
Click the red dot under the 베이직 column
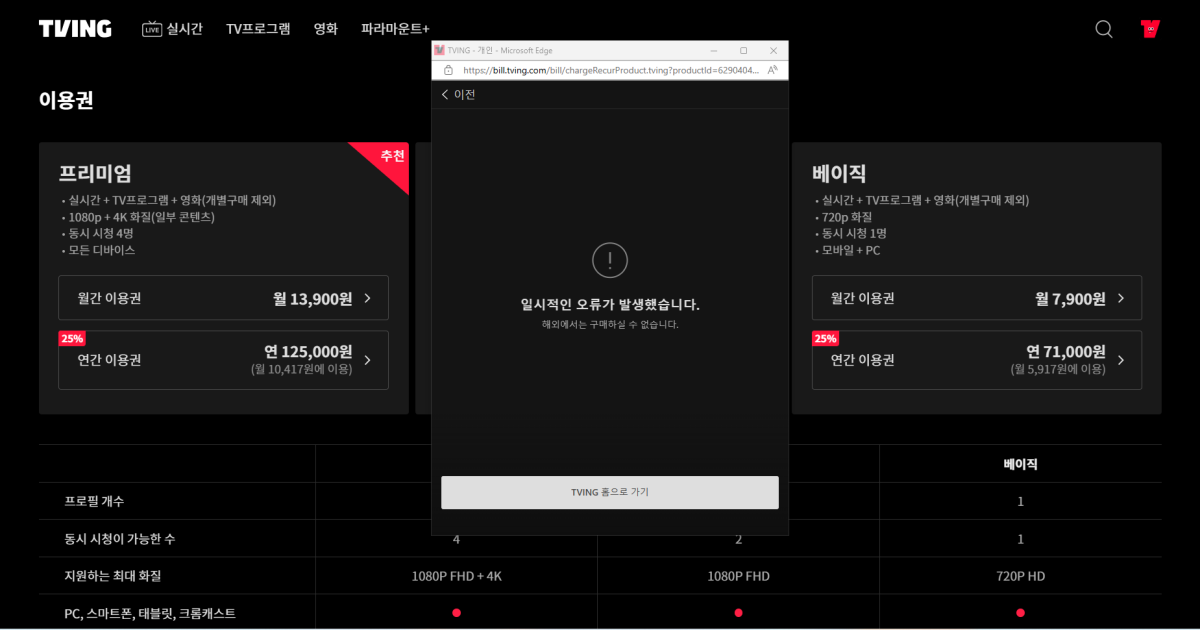(x=1020, y=613)
